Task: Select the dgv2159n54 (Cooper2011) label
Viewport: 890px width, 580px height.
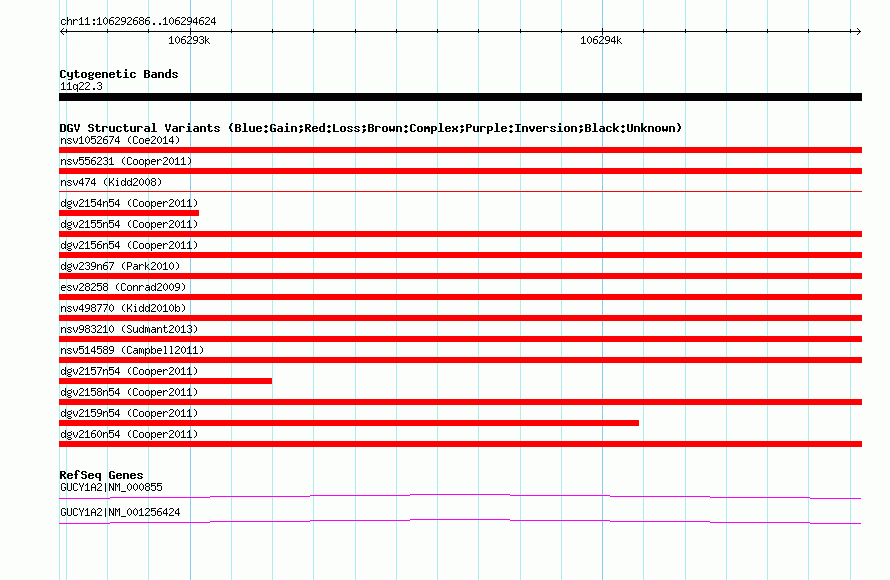Action: click(129, 413)
